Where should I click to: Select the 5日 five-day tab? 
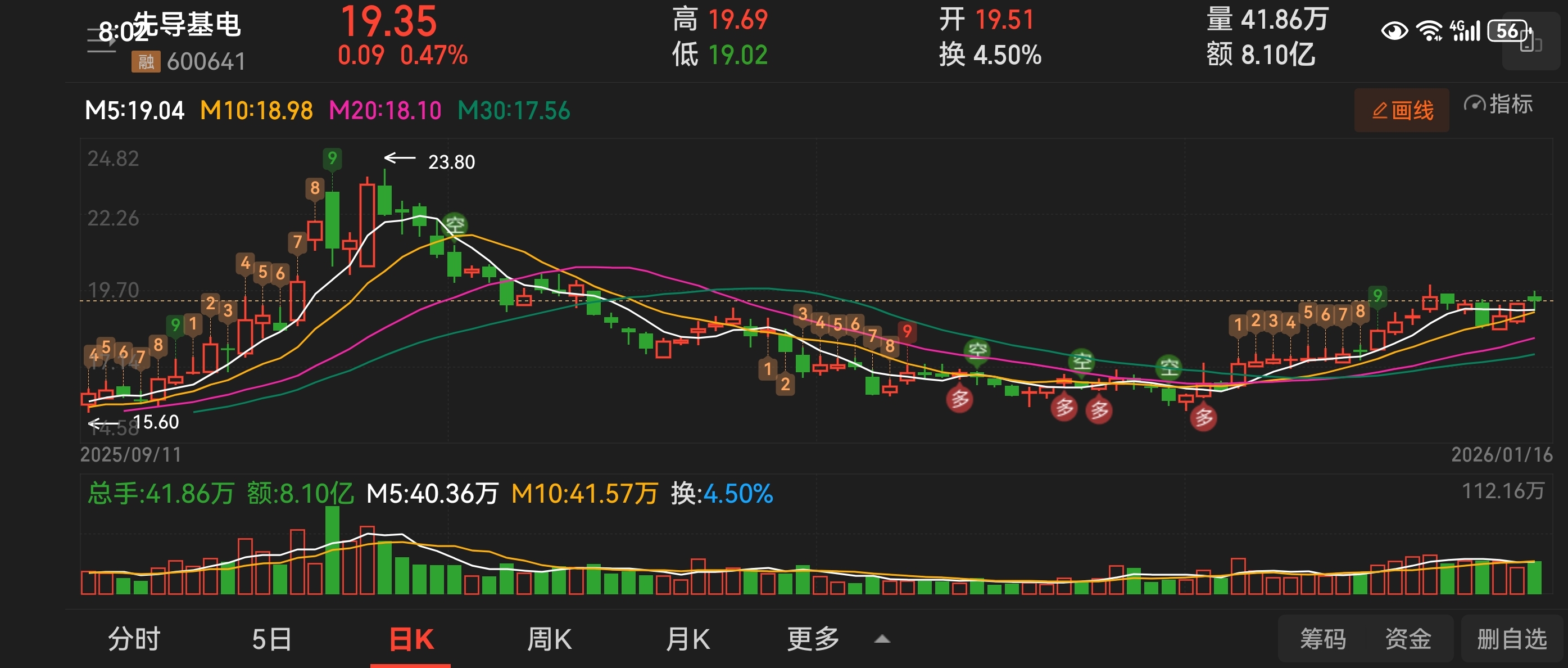271,639
